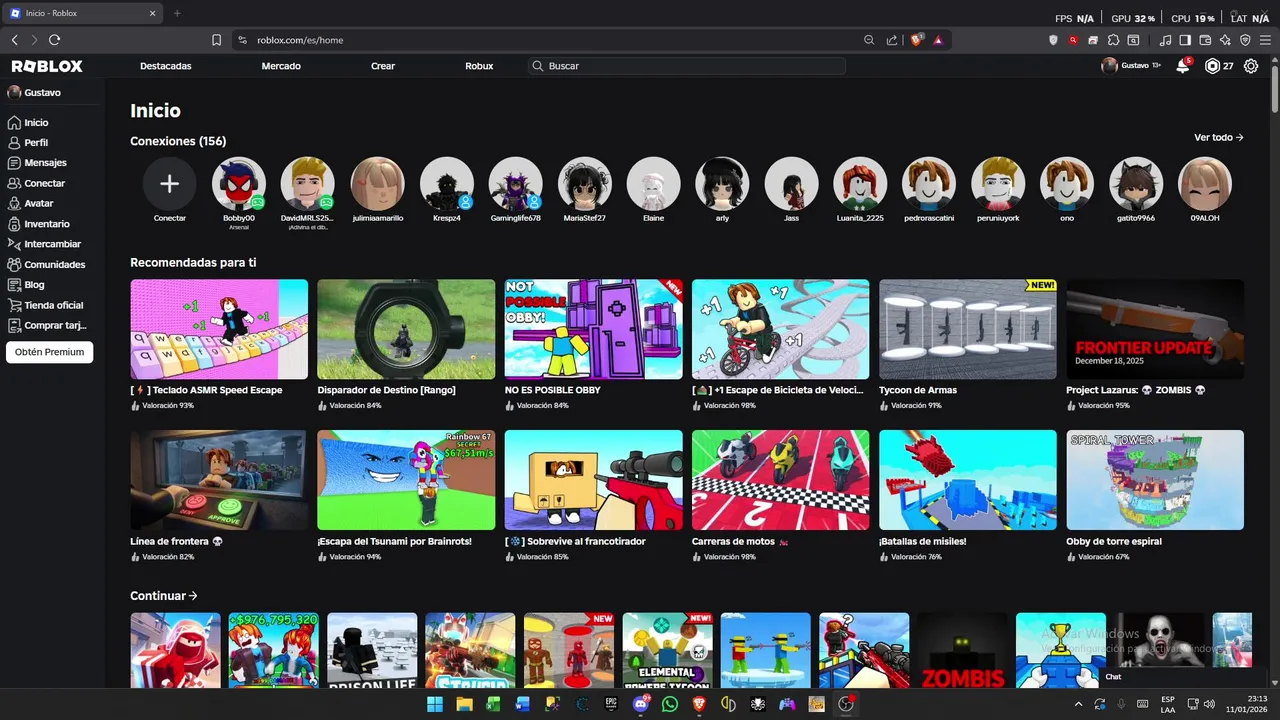
Task: Open Obby de torre espiral game
Action: [1155, 480]
